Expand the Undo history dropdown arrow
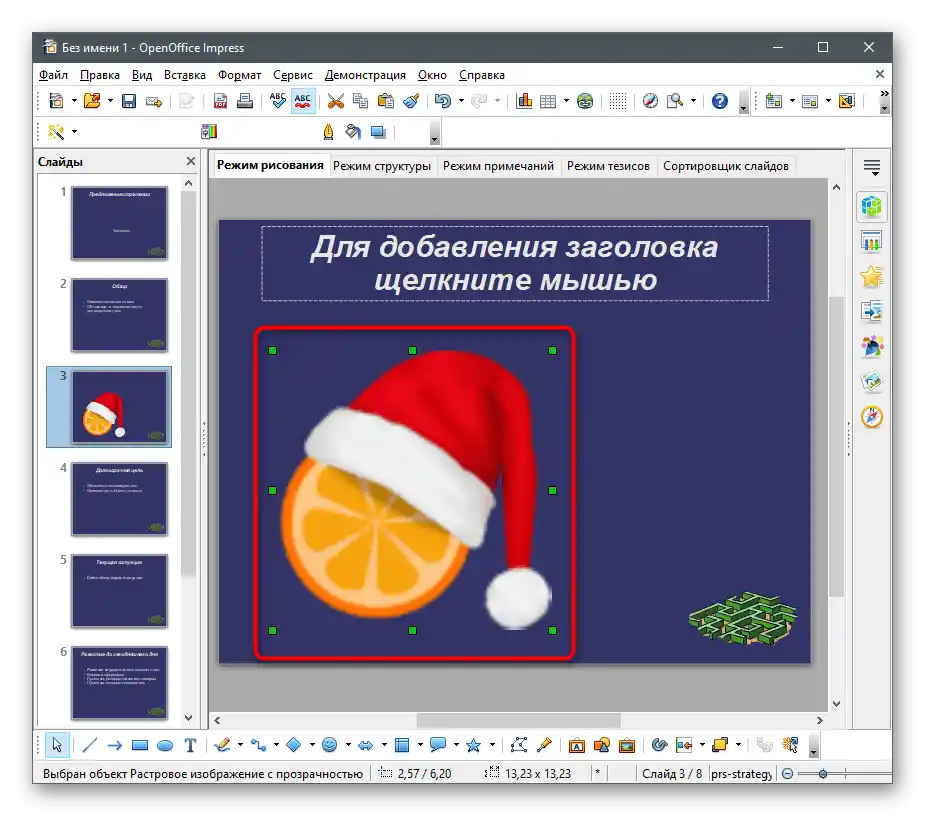This screenshot has height=816, width=925. (461, 101)
